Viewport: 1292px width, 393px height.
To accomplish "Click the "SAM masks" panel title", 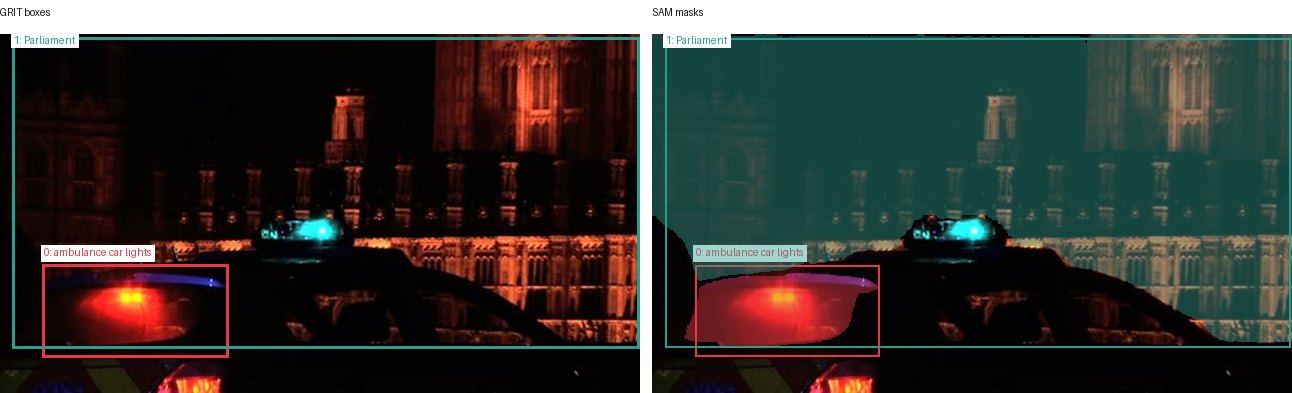I will tap(677, 12).
